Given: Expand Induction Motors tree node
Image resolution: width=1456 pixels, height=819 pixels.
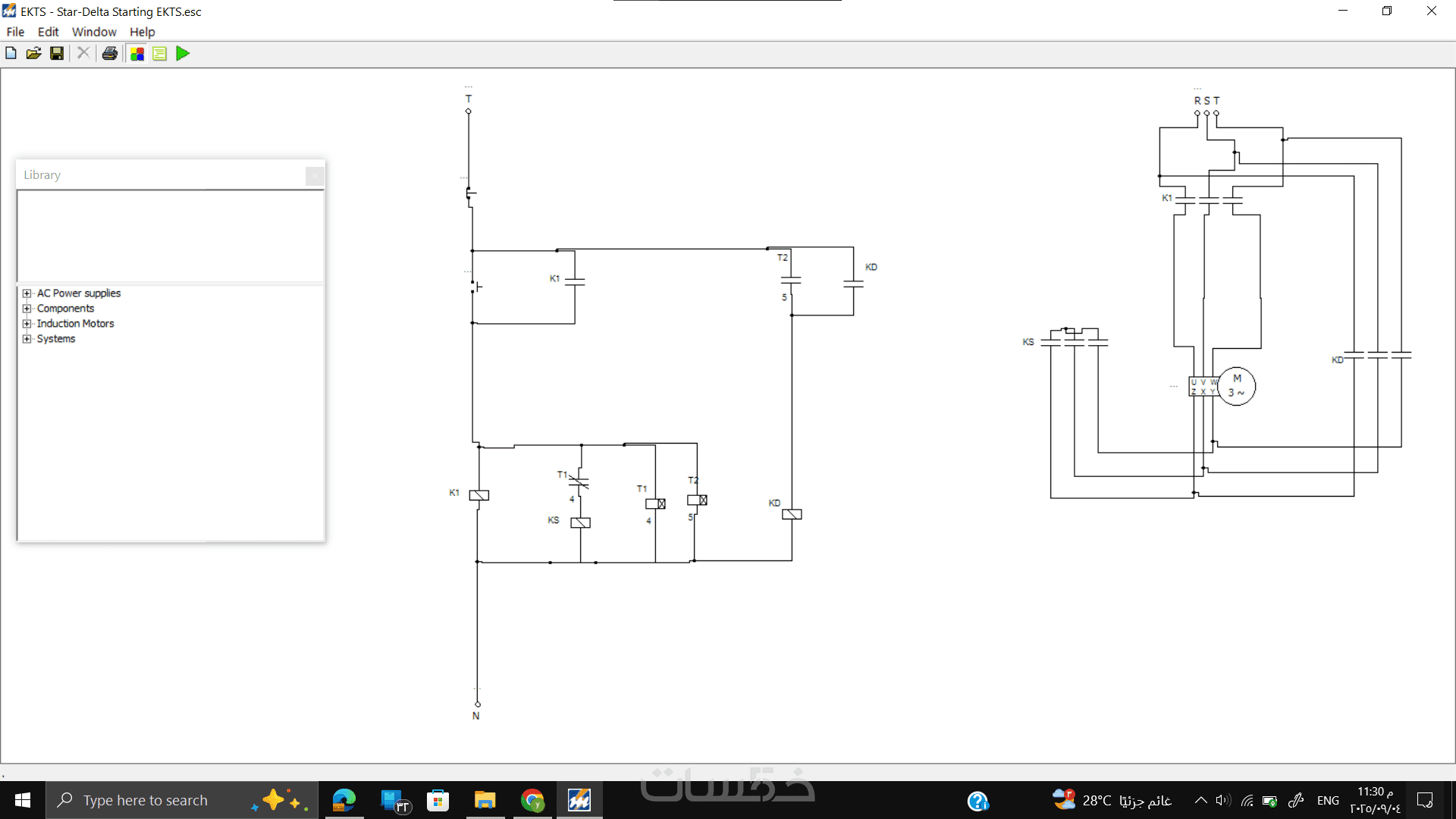Looking at the screenshot, I should (x=27, y=324).
